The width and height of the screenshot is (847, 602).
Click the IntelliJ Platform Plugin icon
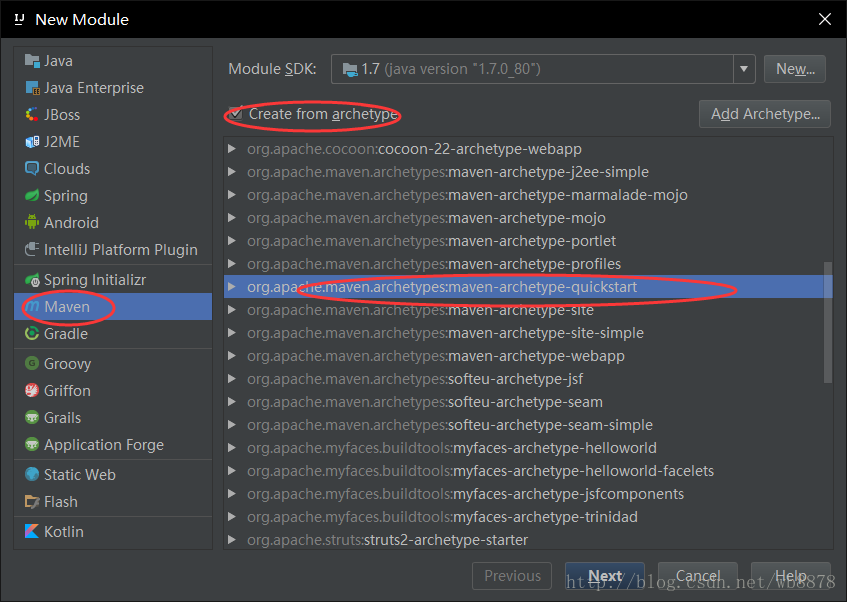32,249
